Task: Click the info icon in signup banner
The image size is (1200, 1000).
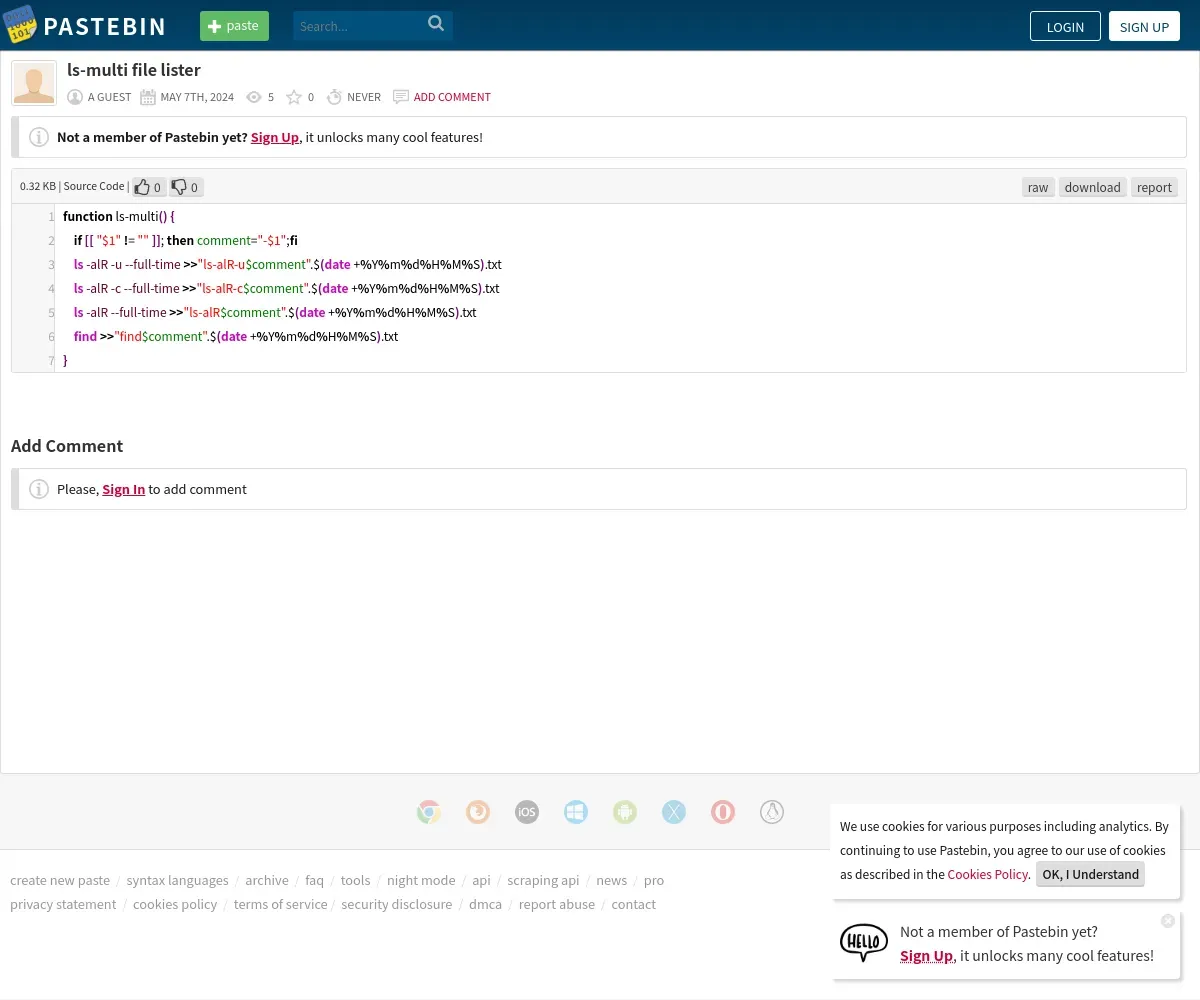Action: 39,137
